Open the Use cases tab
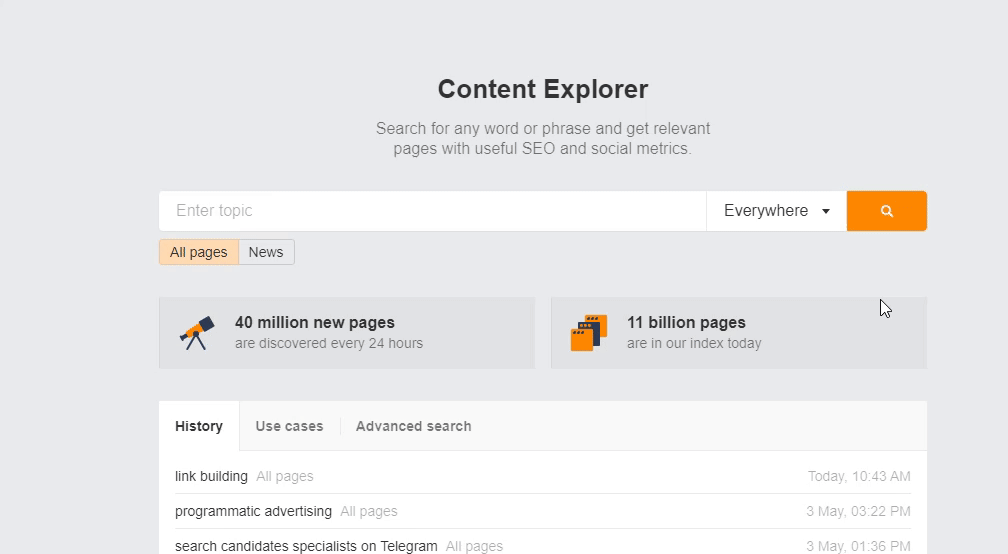 [x=289, y=426]
